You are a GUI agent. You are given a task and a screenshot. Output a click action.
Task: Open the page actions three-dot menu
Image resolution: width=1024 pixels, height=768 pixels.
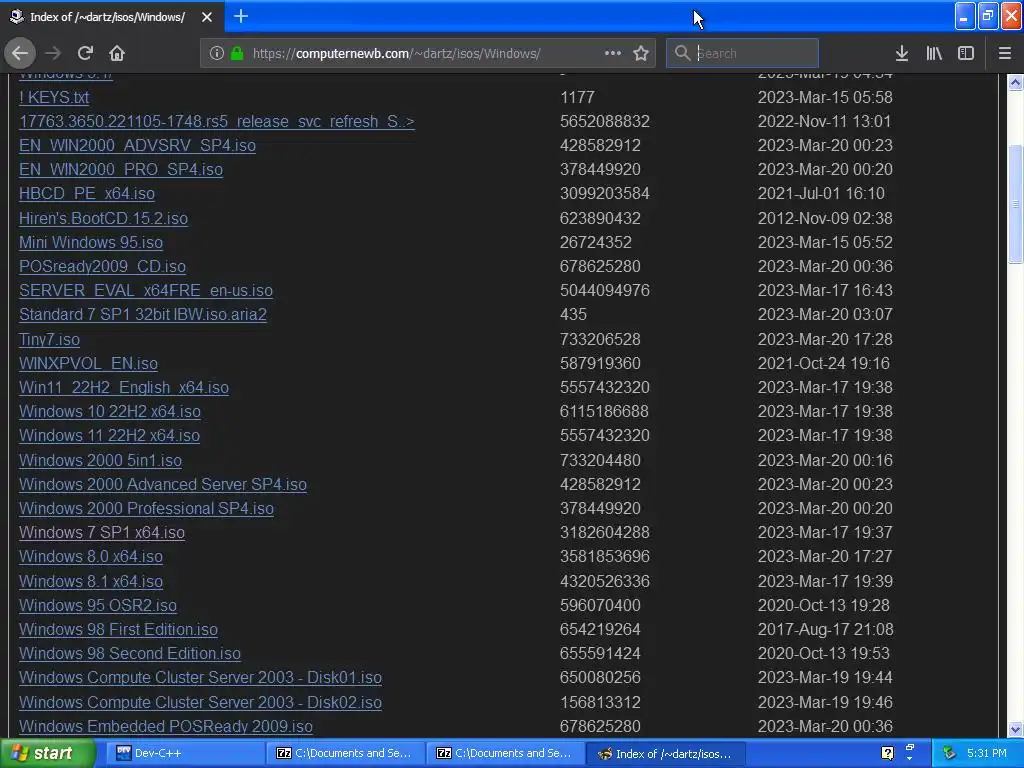point(613,53)
